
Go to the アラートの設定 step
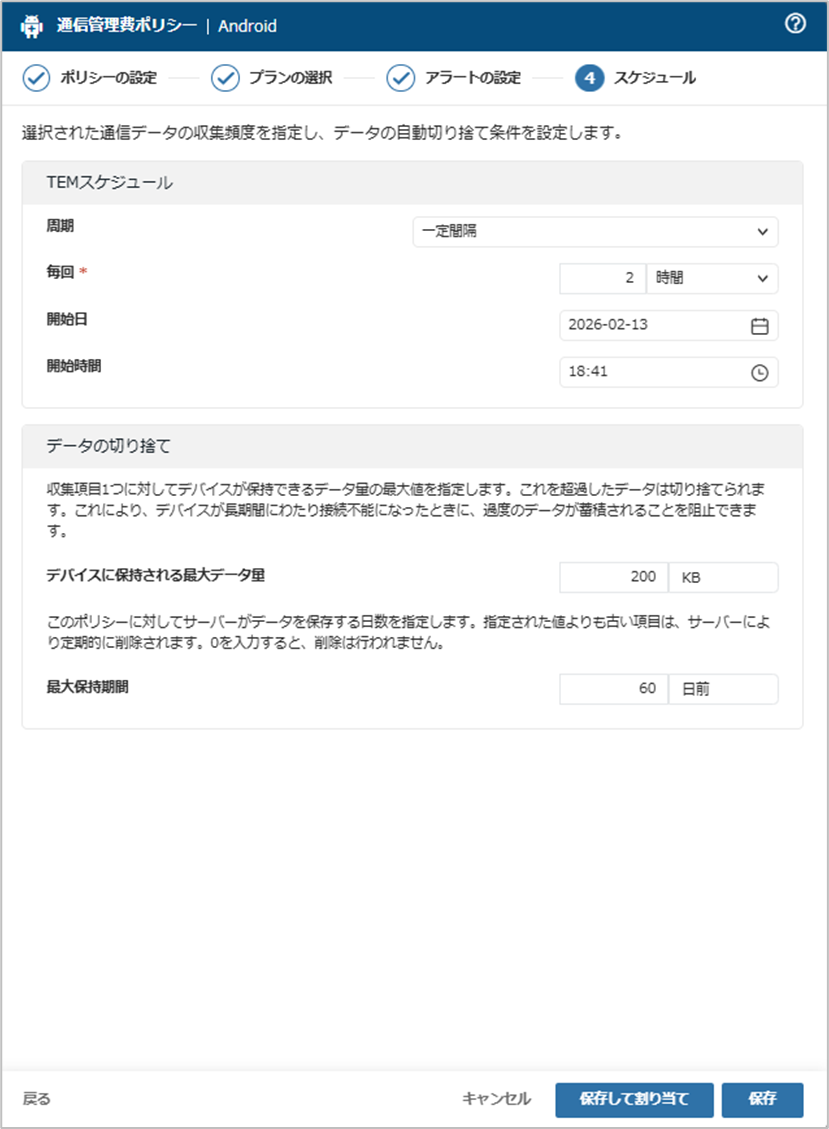point(472,78)
